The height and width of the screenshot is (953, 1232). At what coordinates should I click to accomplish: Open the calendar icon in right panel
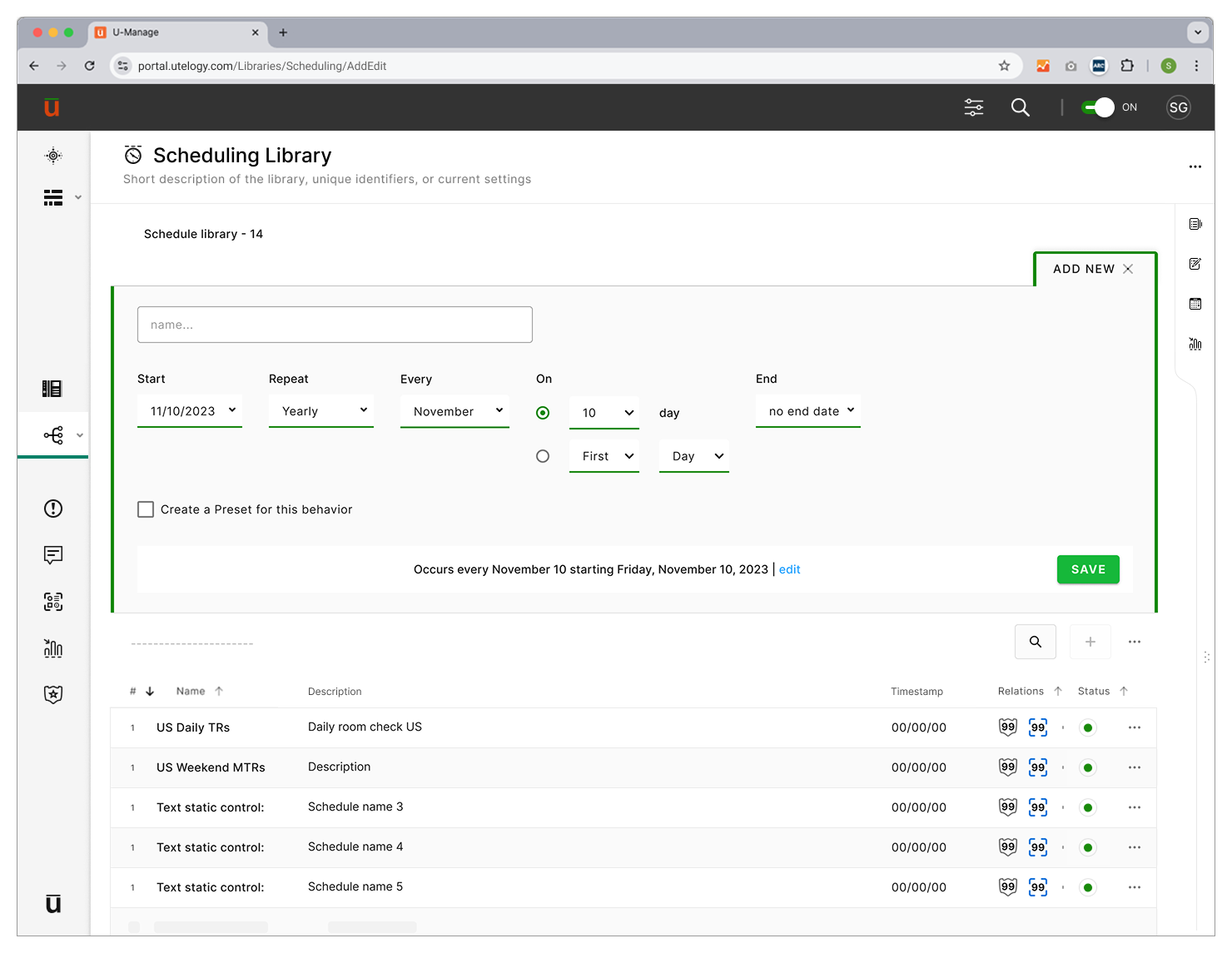pos(1195,304)
